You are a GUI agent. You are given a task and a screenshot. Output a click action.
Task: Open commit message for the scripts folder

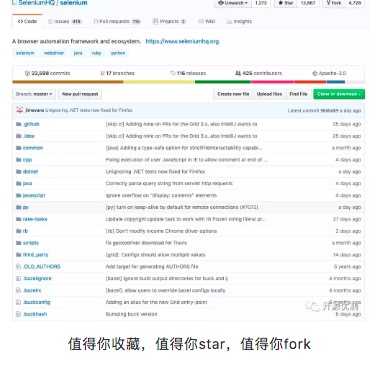146,243
